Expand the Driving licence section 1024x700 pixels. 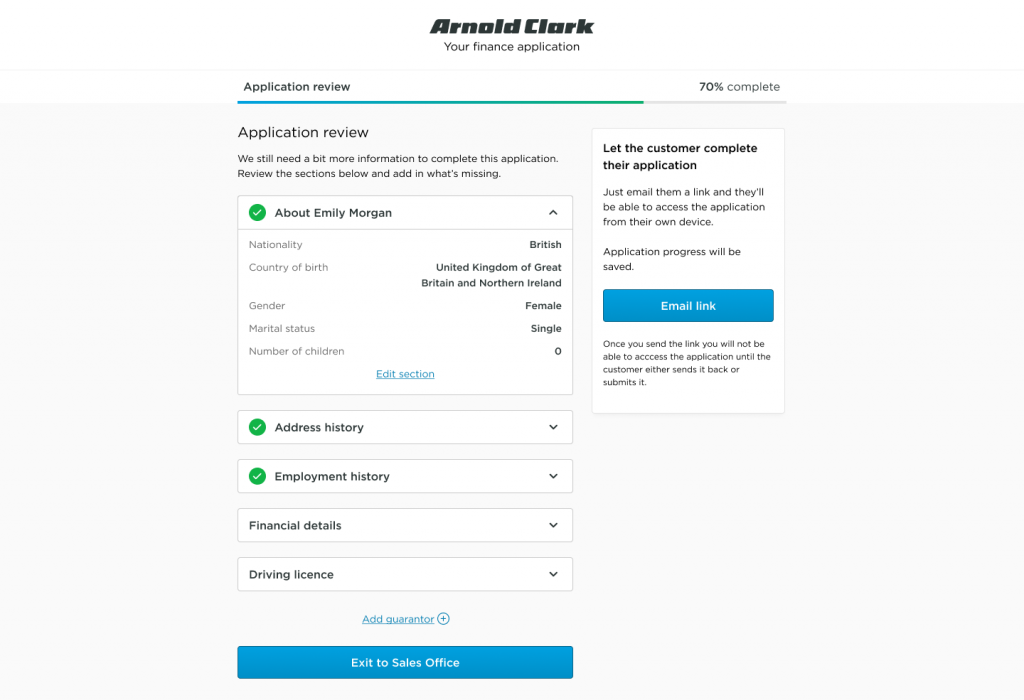553,574
